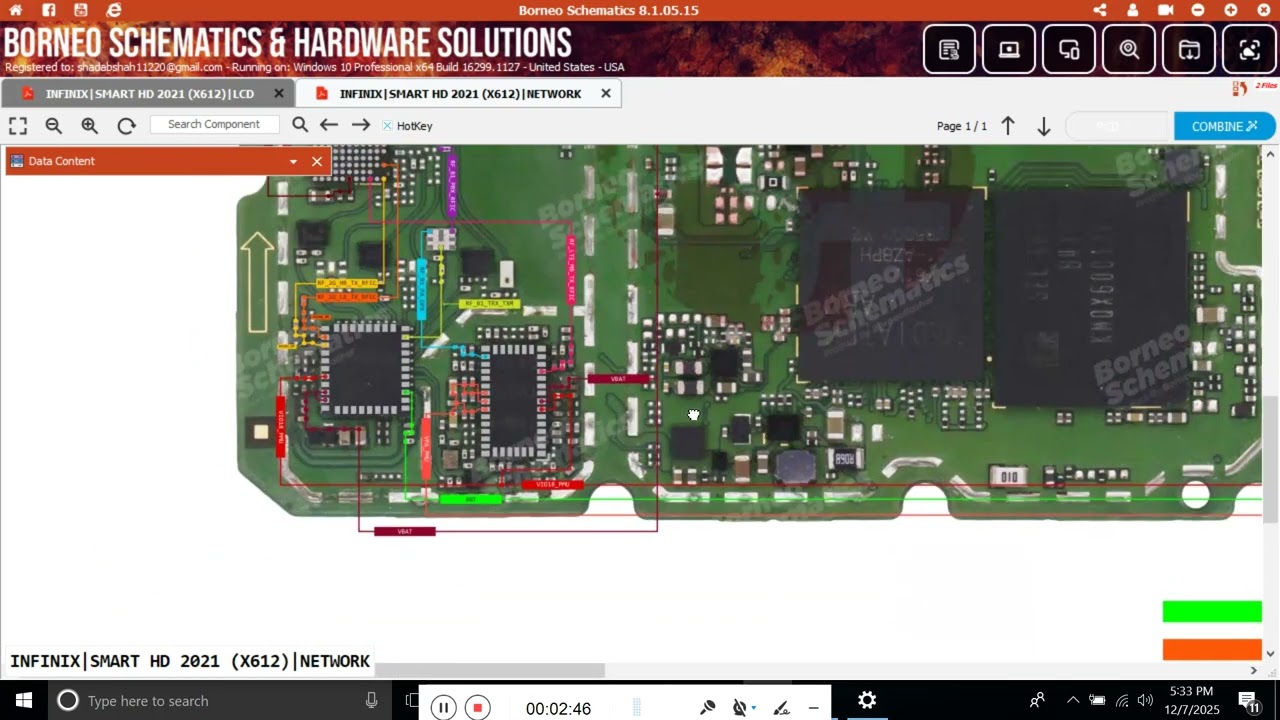Click the video camera icon in title bar
Image resolution: width=1280 pixels, height=720 pixels.
(1165, 10)
